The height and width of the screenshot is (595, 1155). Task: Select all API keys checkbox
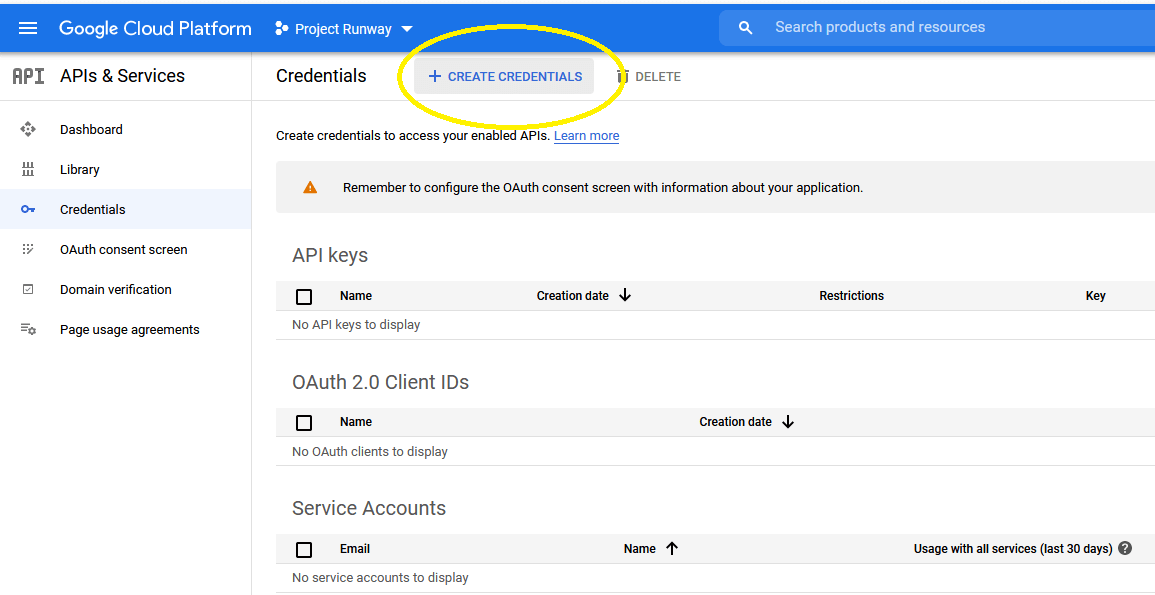coord(303,297)
